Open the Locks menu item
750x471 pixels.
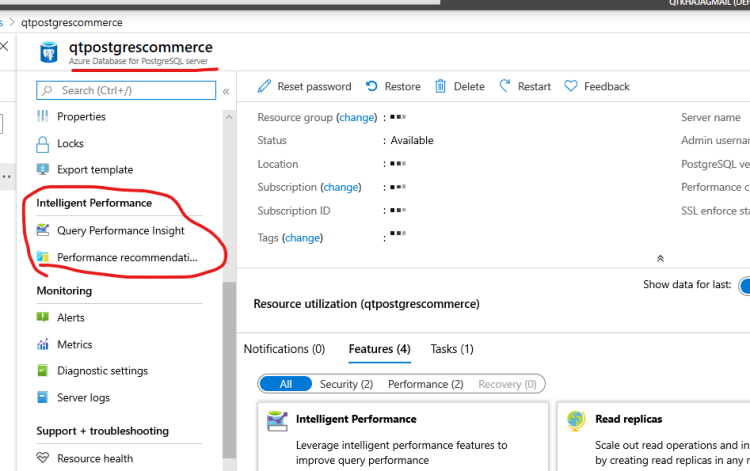[x=70, y=143]
